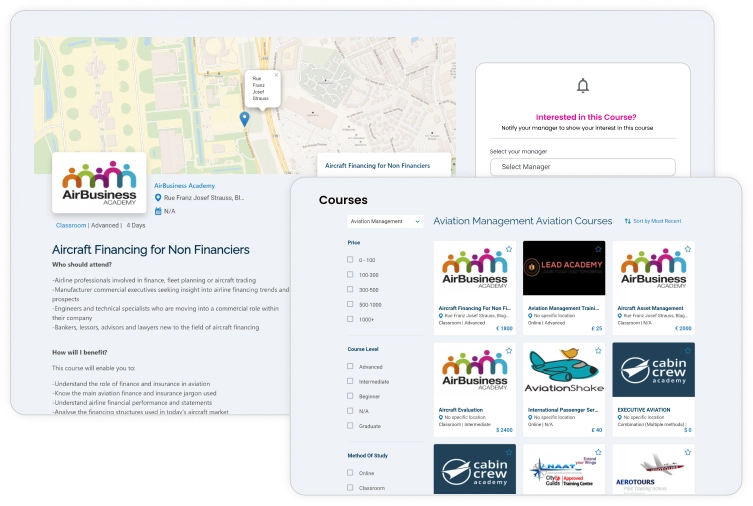Screen dimensions: 753x506
Task: Open Aviation Management Traini... course title
Action: [x=563, y=308]
